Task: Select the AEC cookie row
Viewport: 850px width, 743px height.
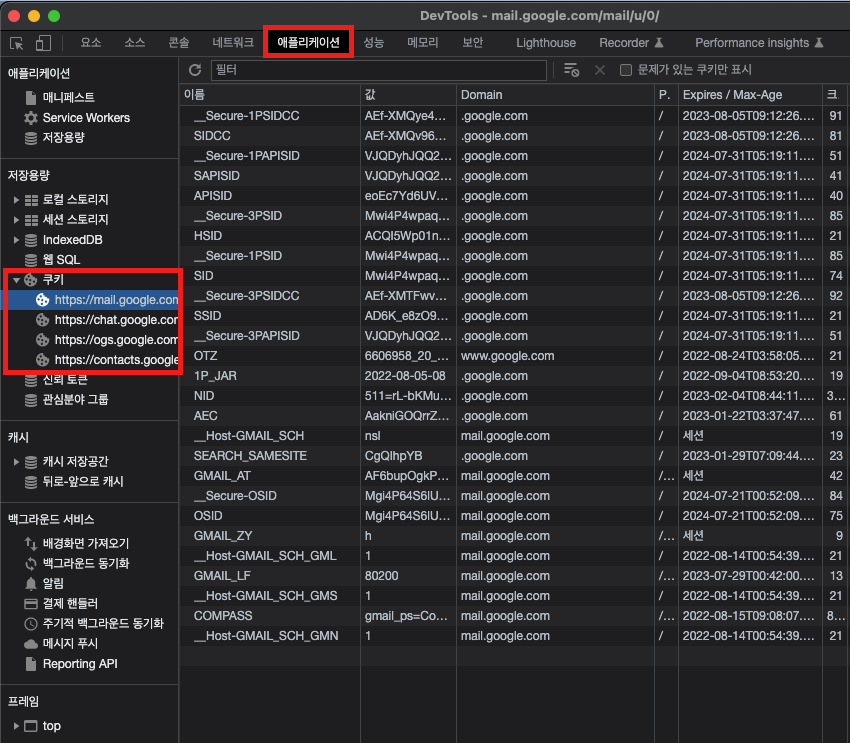Action: tap(514, 416)
